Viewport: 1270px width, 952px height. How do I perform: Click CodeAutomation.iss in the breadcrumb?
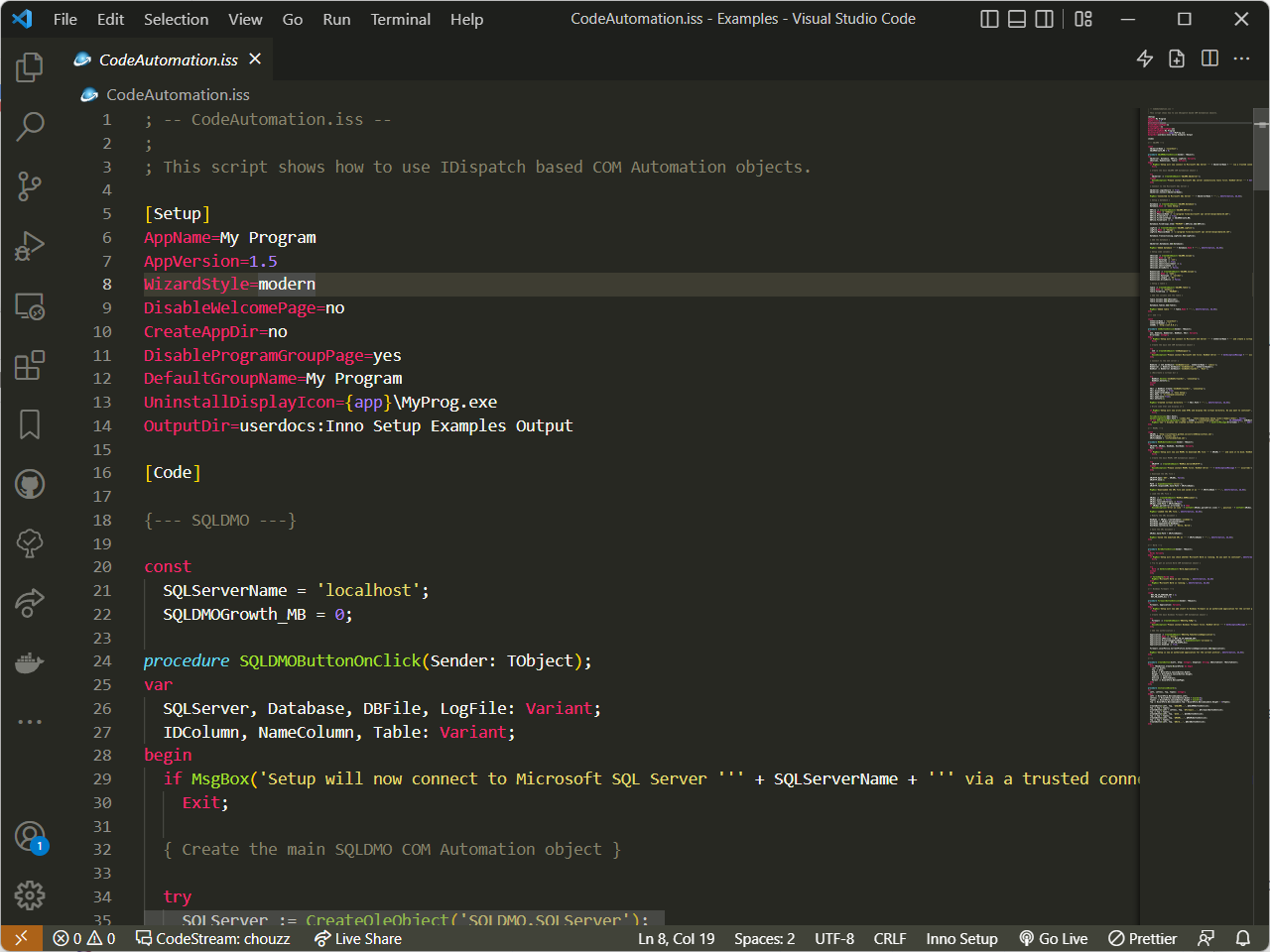click(x=178, y=95)
